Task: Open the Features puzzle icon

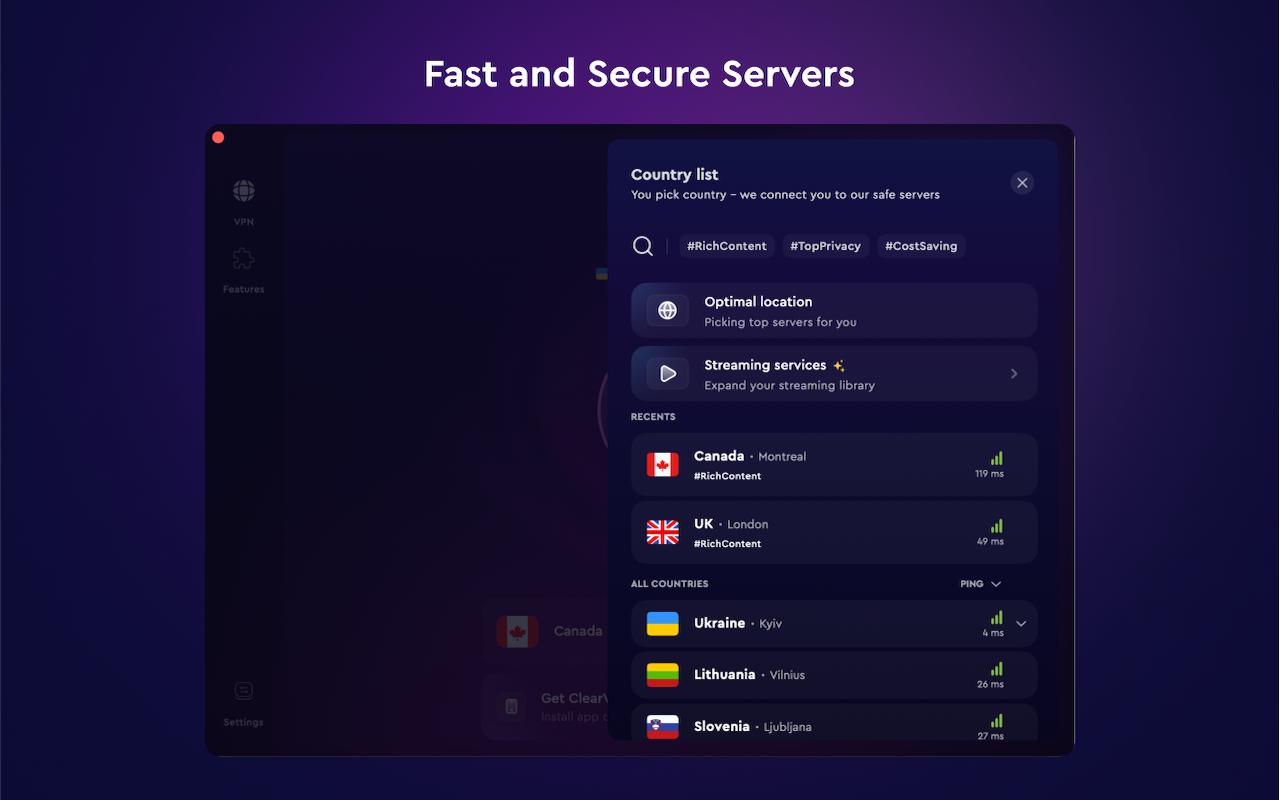Action: [x=243, y=260]
